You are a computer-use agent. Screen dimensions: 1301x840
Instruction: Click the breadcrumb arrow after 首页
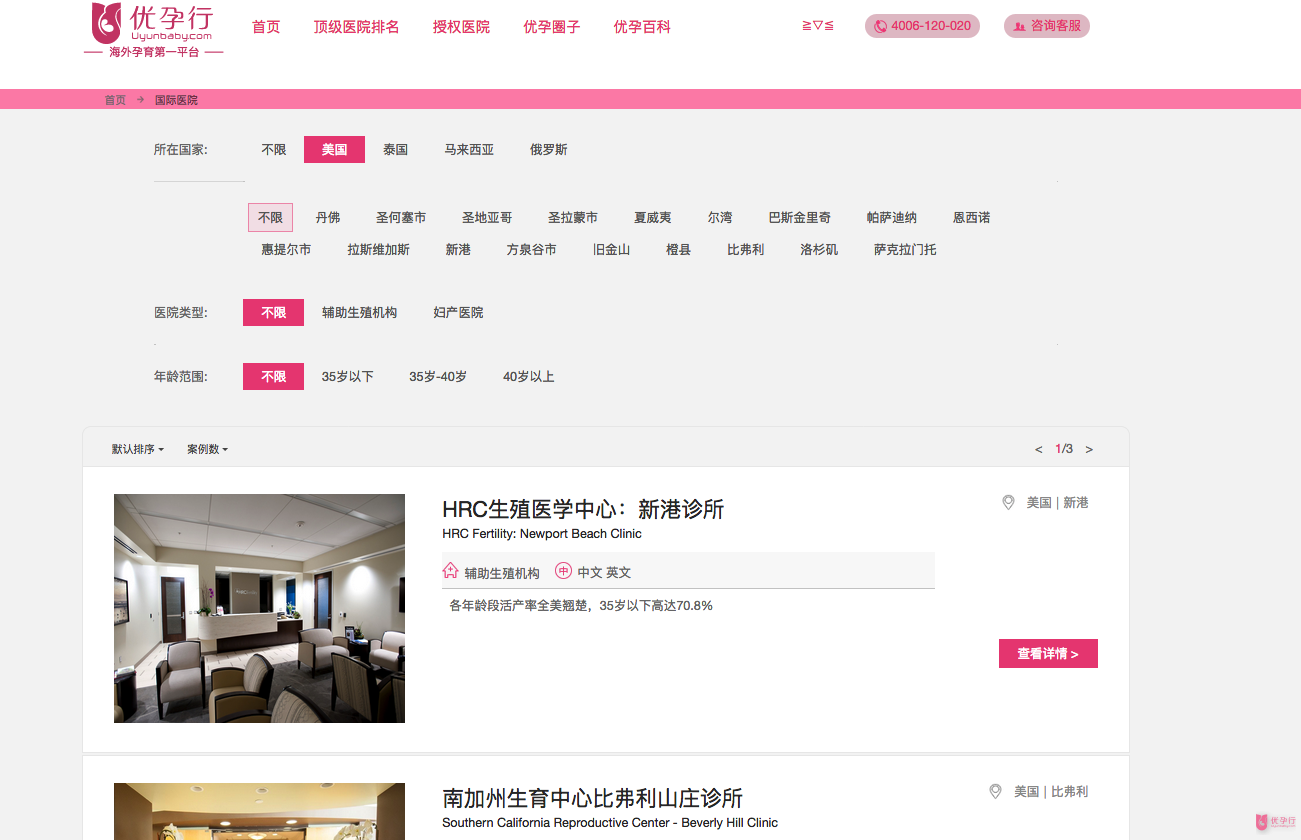click(x=141, y=99)
